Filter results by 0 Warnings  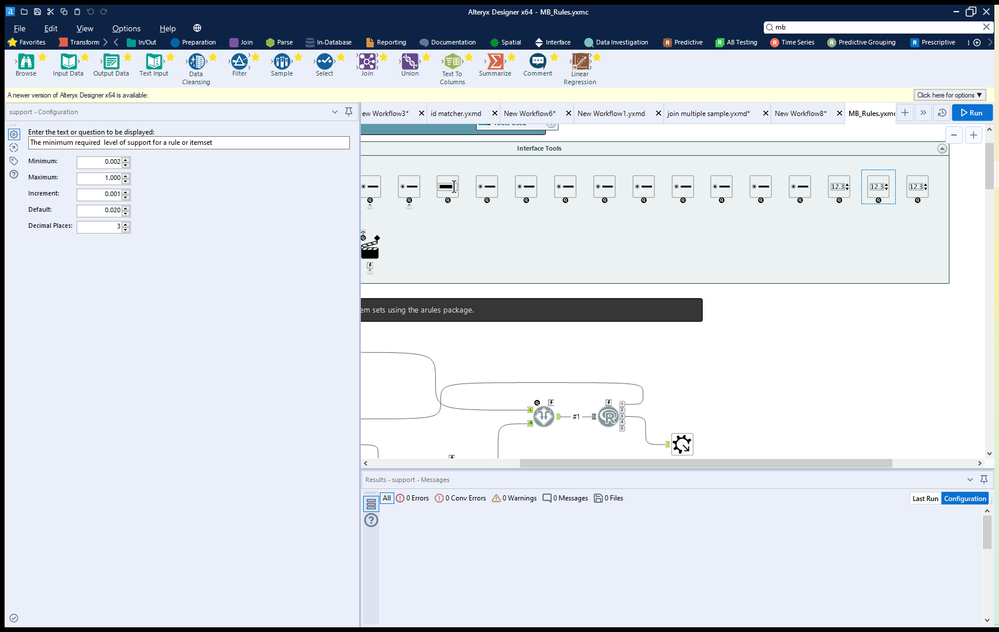(x=514, y=498)
